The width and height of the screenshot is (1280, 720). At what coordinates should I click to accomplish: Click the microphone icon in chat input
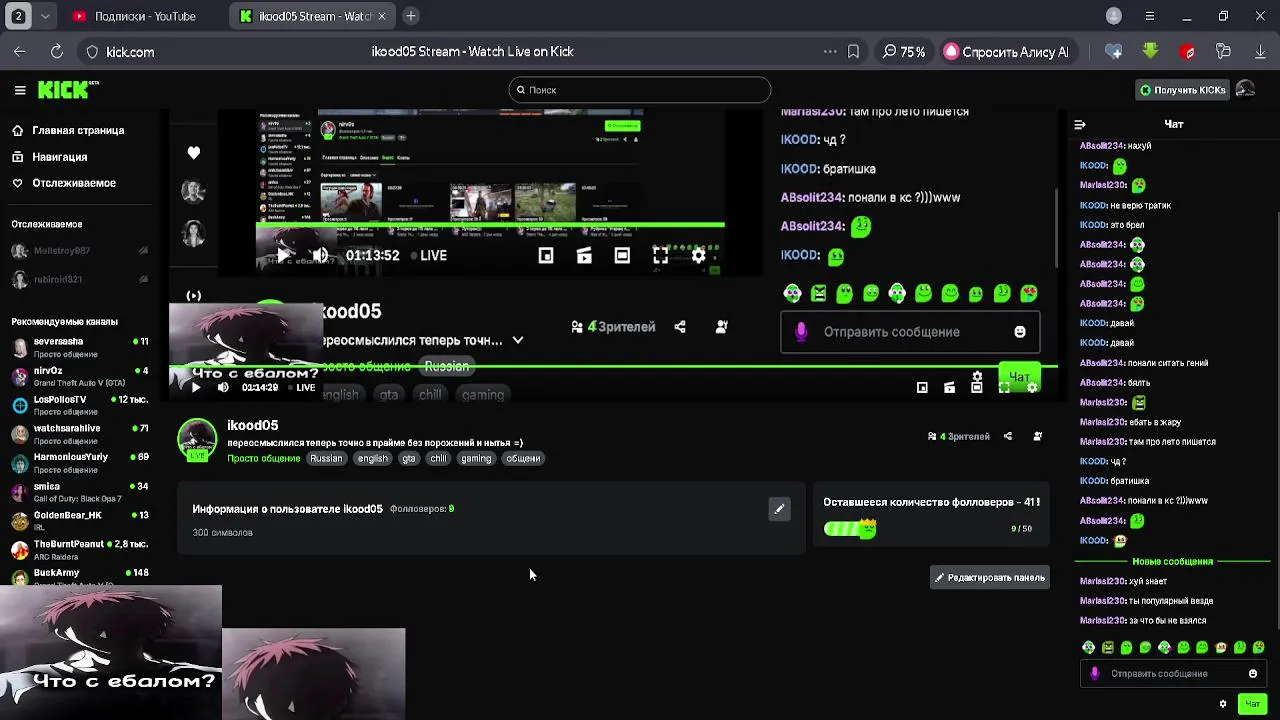(1094, 674)
